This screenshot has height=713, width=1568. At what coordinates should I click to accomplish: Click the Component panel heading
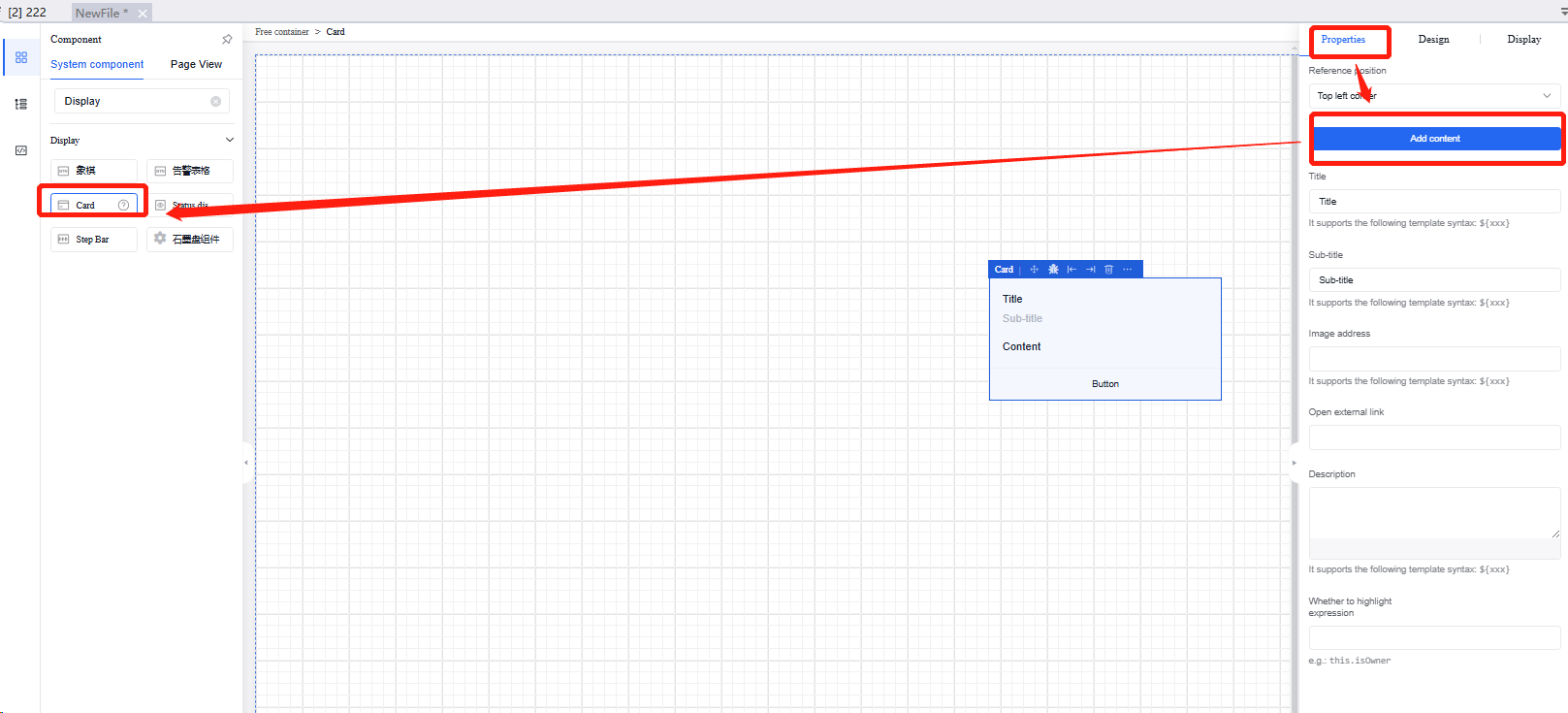tap(76, 40)
